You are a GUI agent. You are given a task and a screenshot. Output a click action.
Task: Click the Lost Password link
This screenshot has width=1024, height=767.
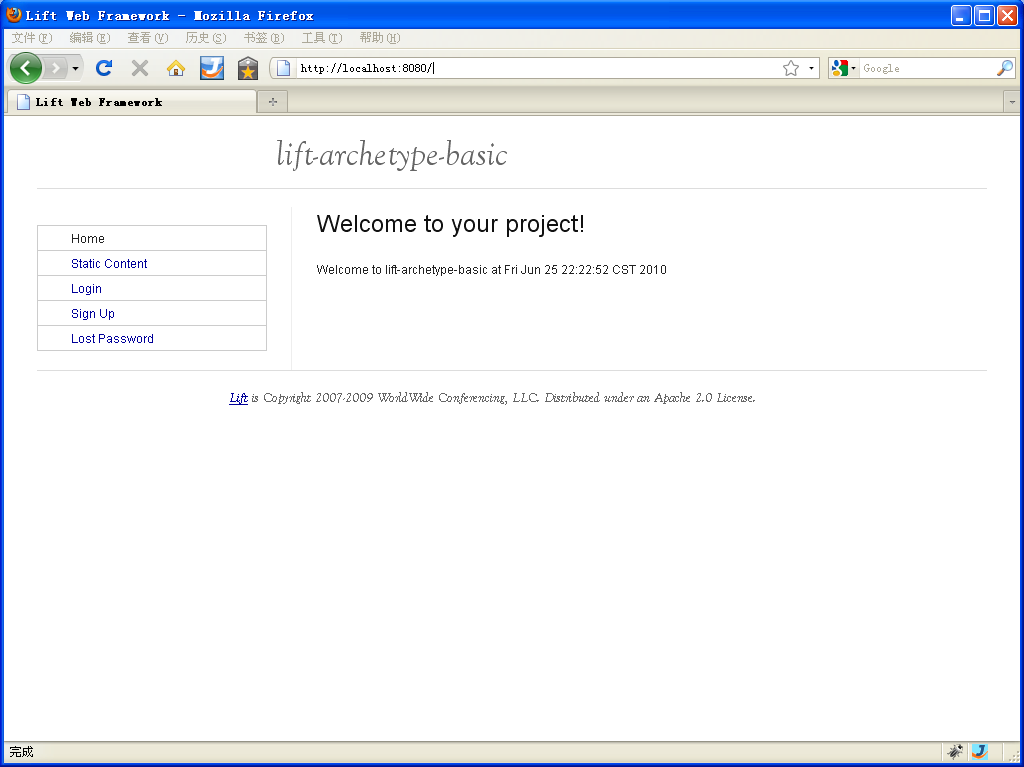112,338
